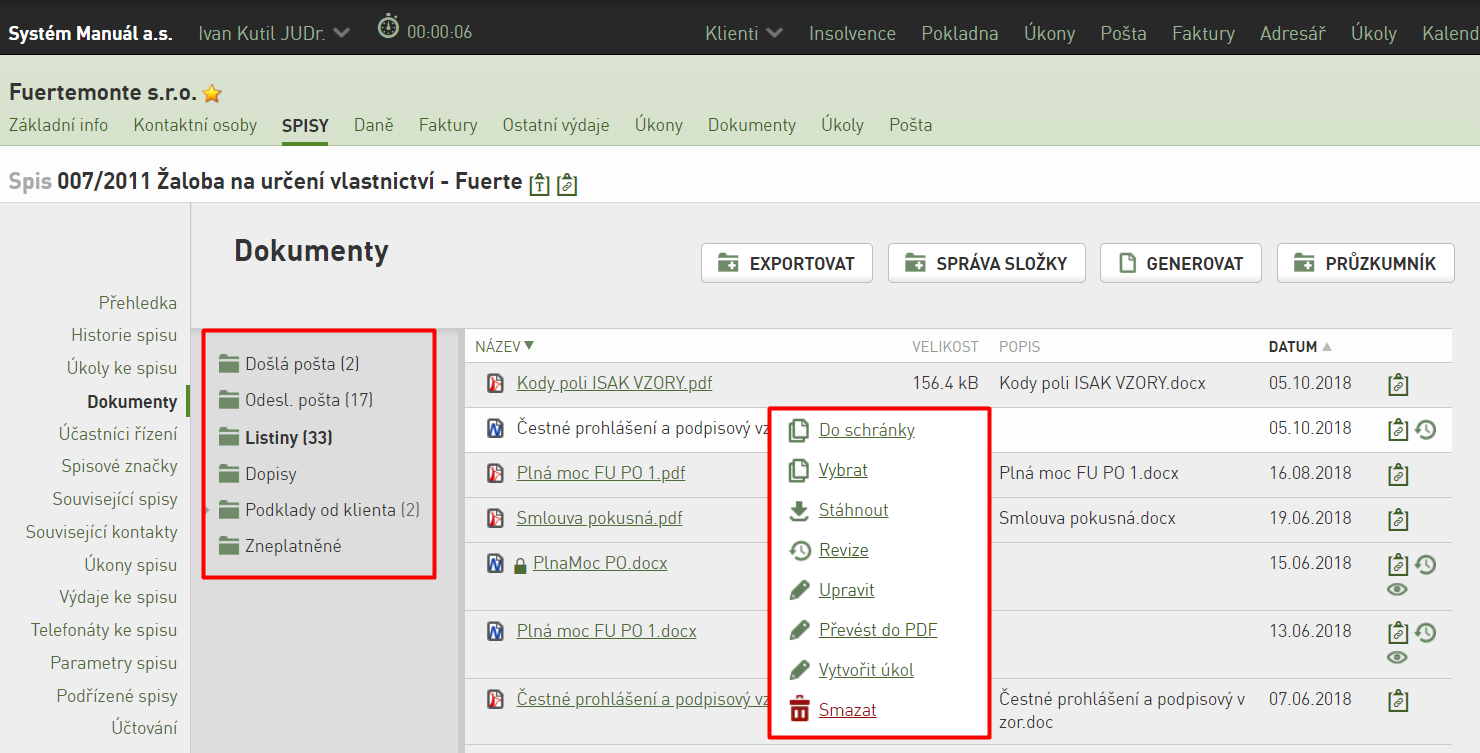Open the Ivan Kutil JUDr. user dropdown
This screenshot has height=753, width=1480.
(274, 33)
